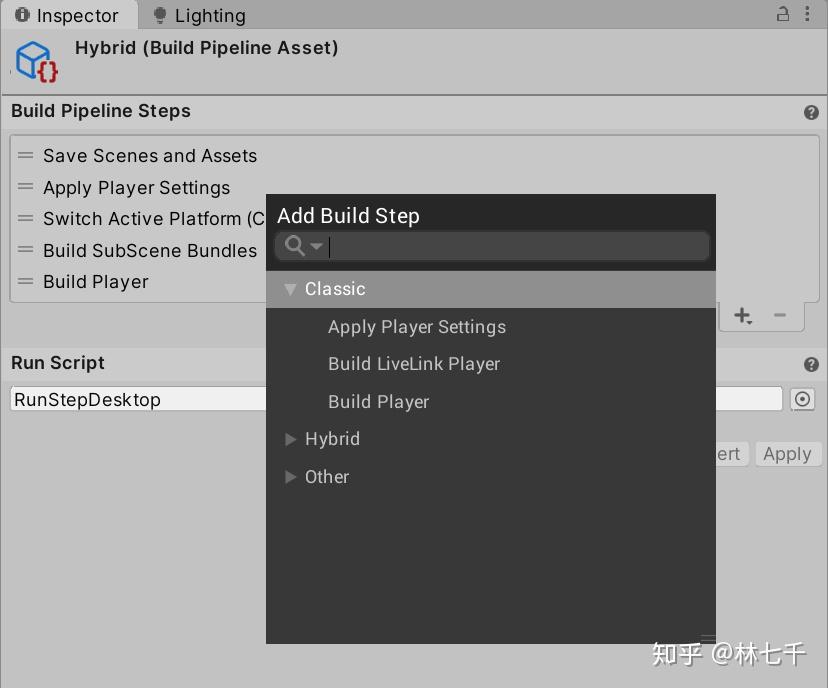This screenshot has width=828, height=688.
Task: Switch to the Lighting tab
Action: (x=199, y=16)
